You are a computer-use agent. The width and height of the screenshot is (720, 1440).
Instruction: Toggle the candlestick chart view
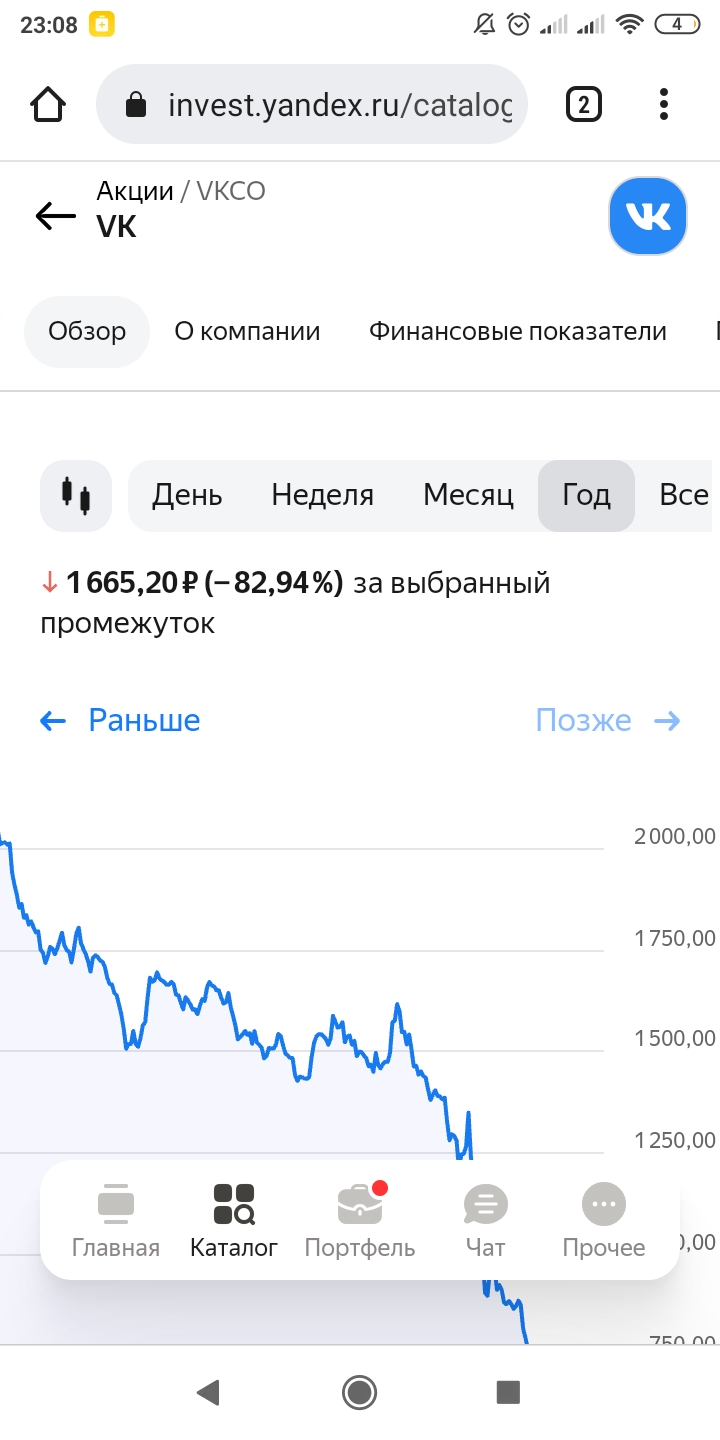point(76,495)
